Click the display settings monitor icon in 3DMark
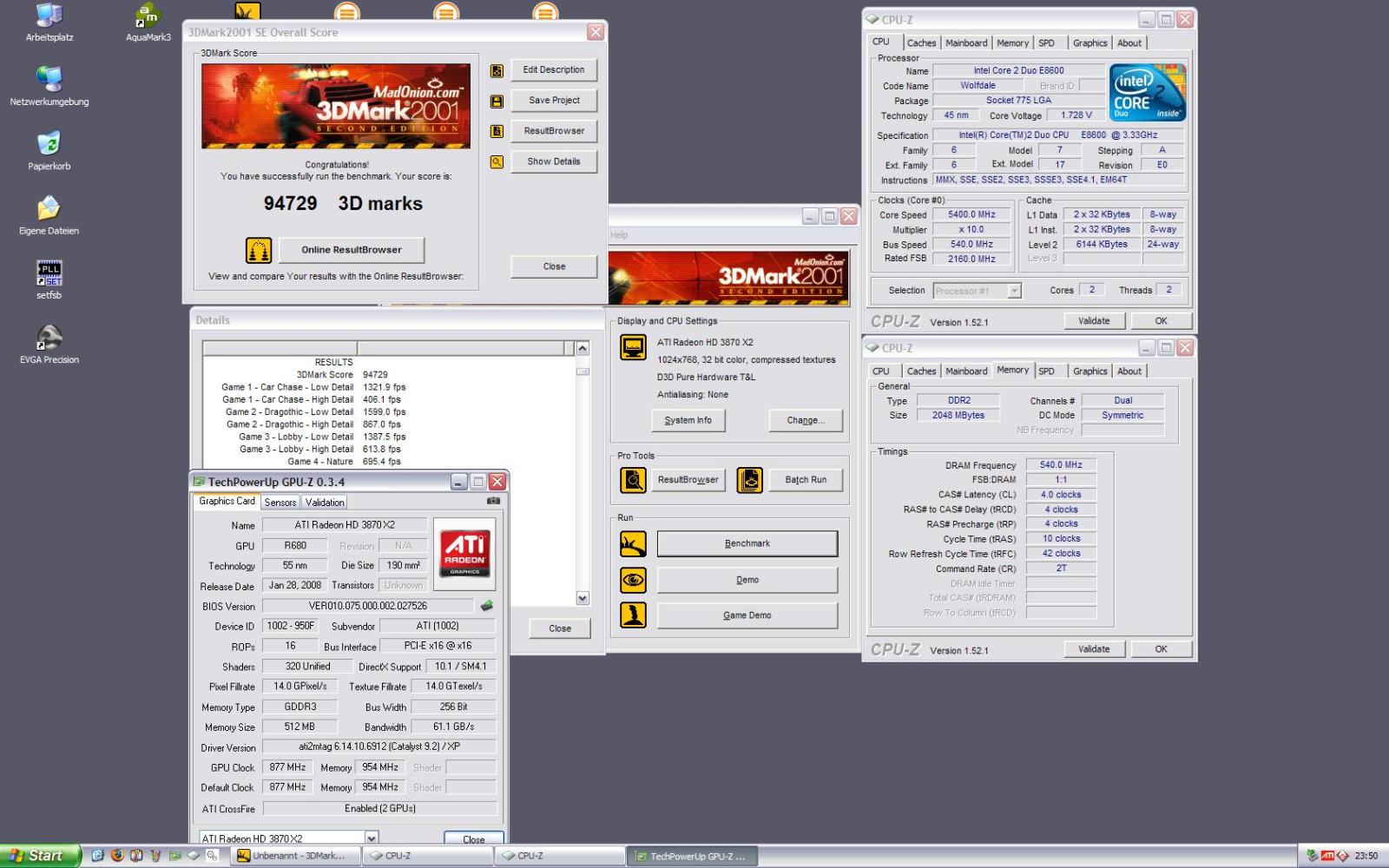The height and width of the screenshot is (868, 1389). pos(633,347)
